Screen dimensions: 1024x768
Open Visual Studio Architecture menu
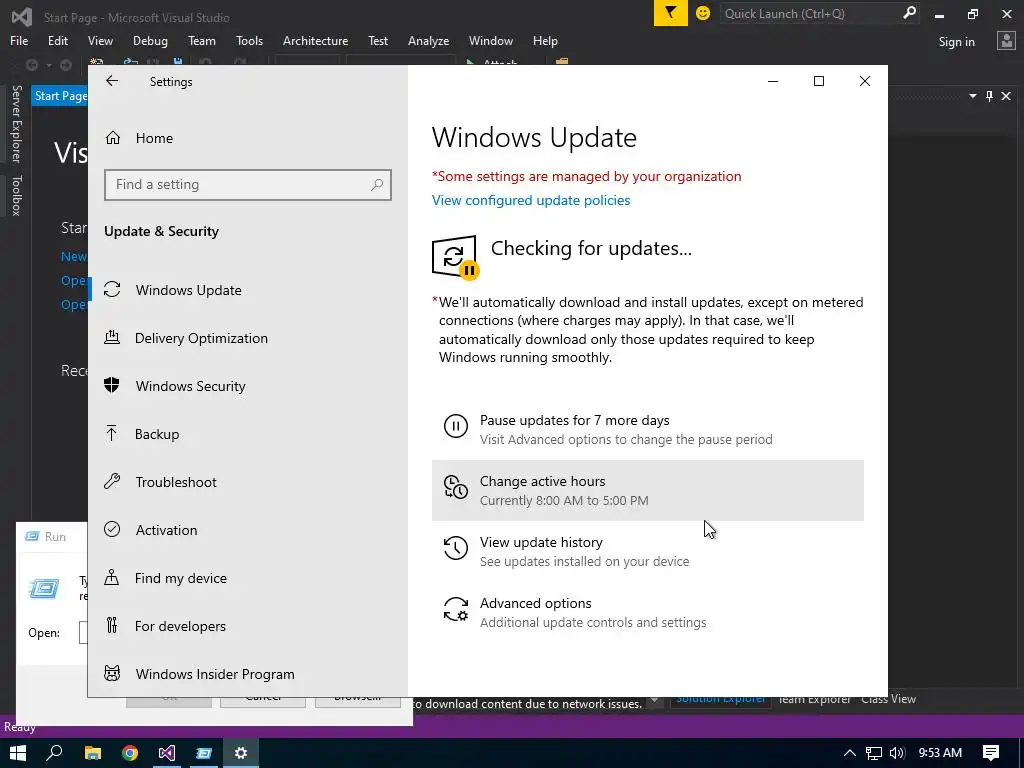315,40
